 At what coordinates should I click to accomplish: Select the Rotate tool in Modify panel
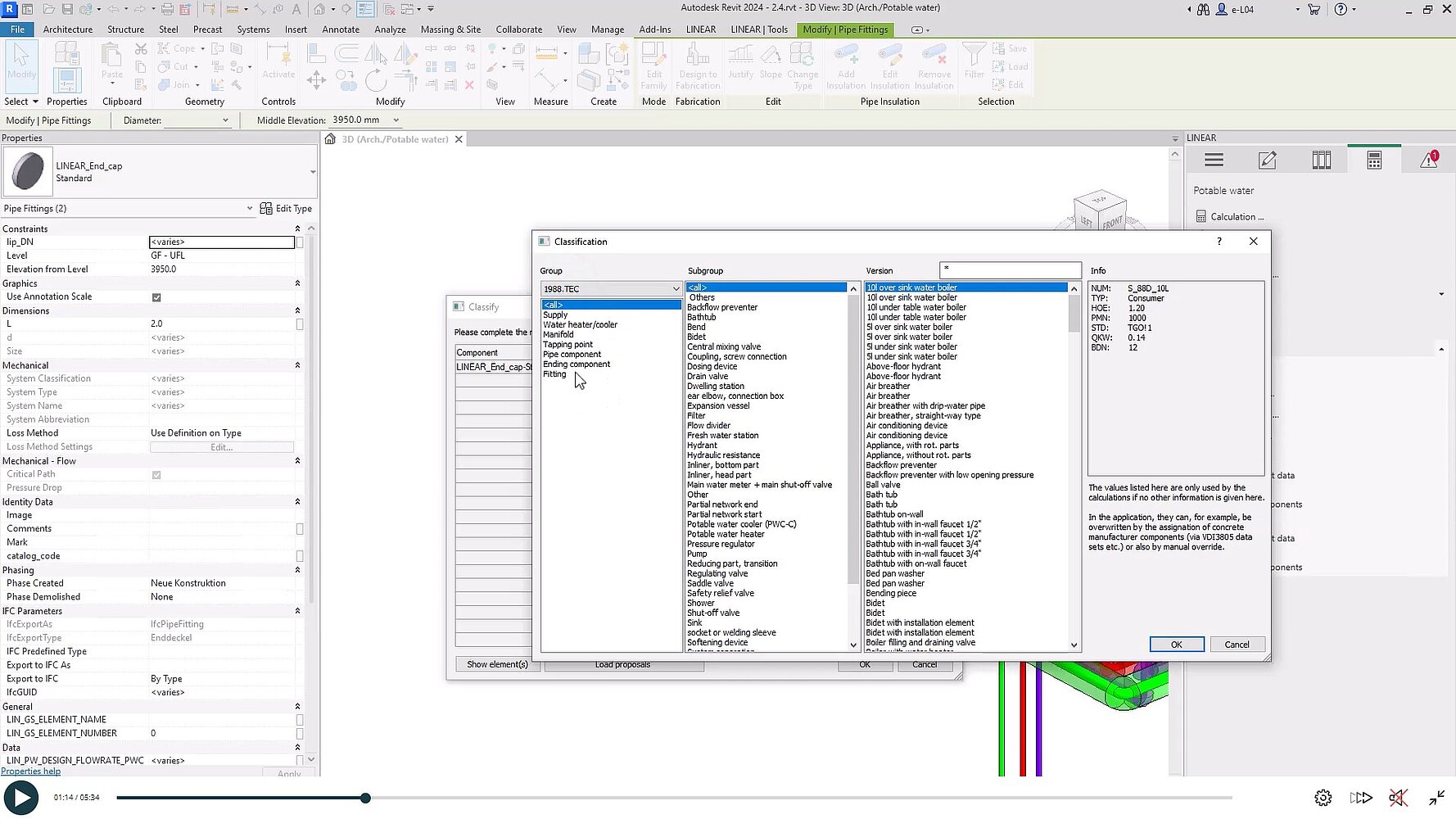[x=376, y=80]
